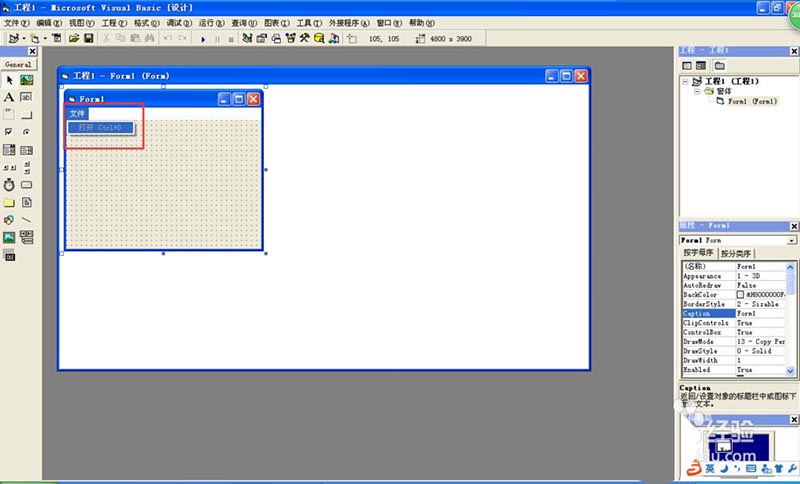800x484 pixels.
Task: Select the horizontal scrollbar control tool
Action: (x=9, y=167)
